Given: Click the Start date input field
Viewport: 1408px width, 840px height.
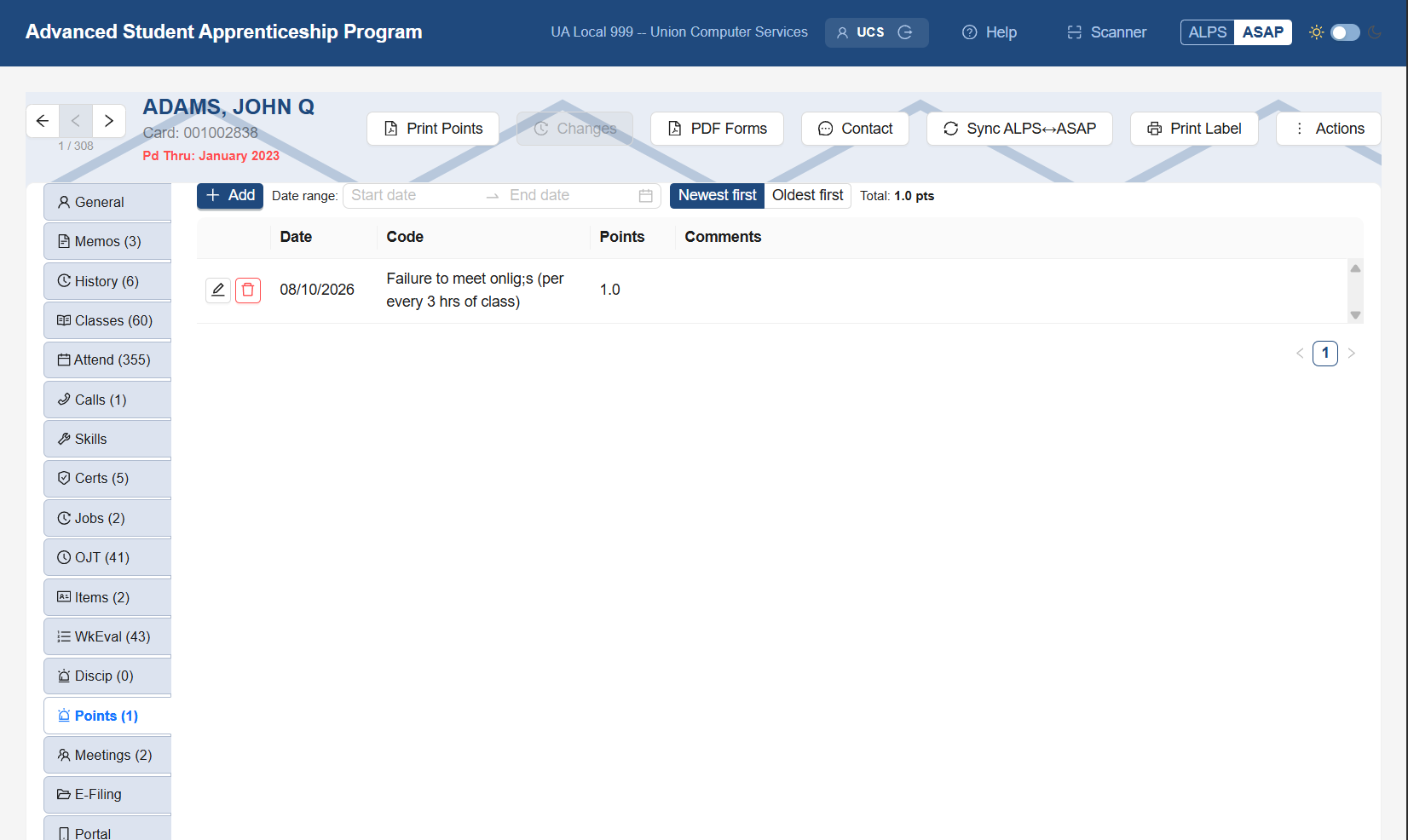Looking at the screenshot, I should tap(413, 196).
